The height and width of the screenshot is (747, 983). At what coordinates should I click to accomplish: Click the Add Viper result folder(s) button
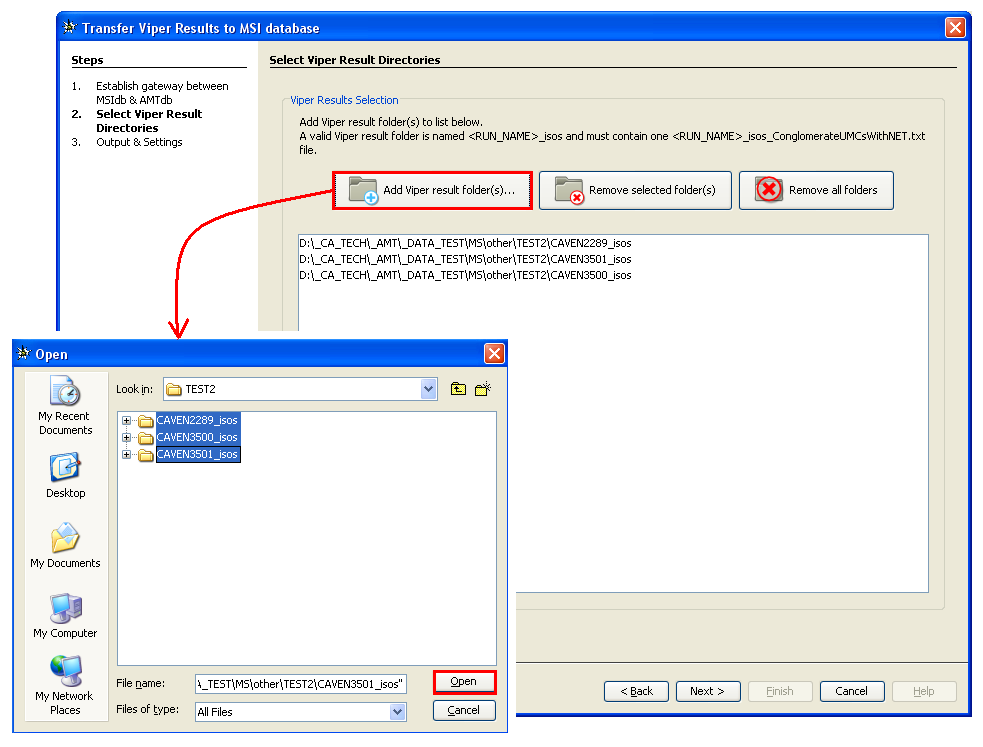point(431,190)
